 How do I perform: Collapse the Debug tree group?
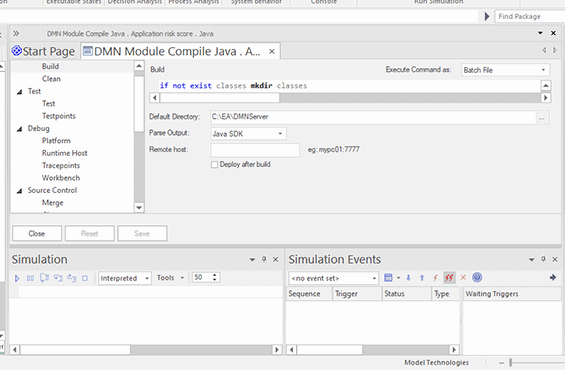[19, 129]
